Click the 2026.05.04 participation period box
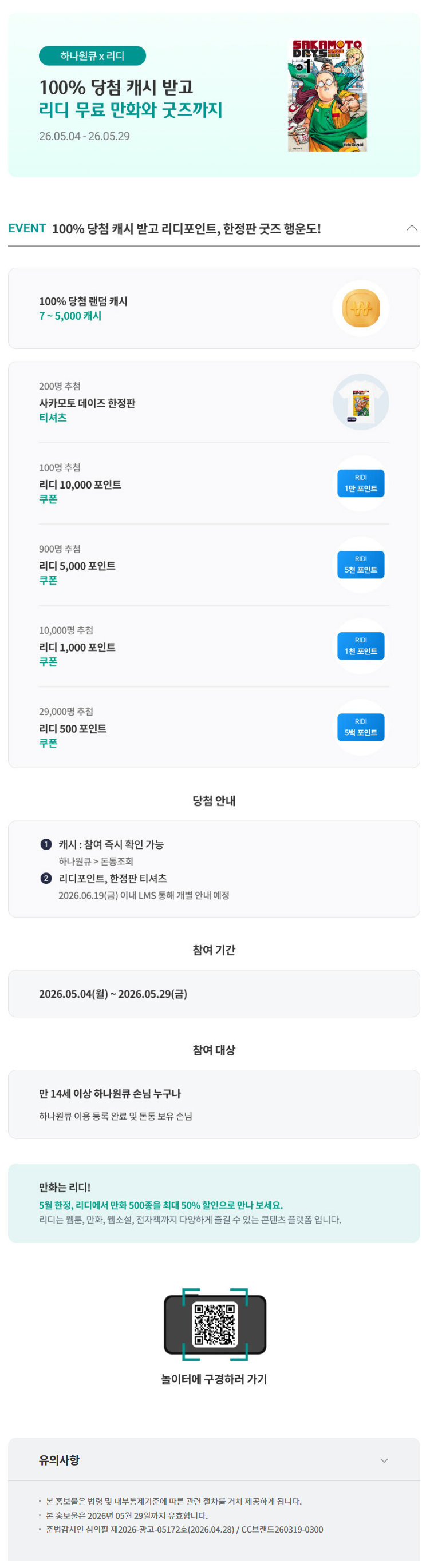The width and height of the screenshot is (430, 1568). (214, 994)
